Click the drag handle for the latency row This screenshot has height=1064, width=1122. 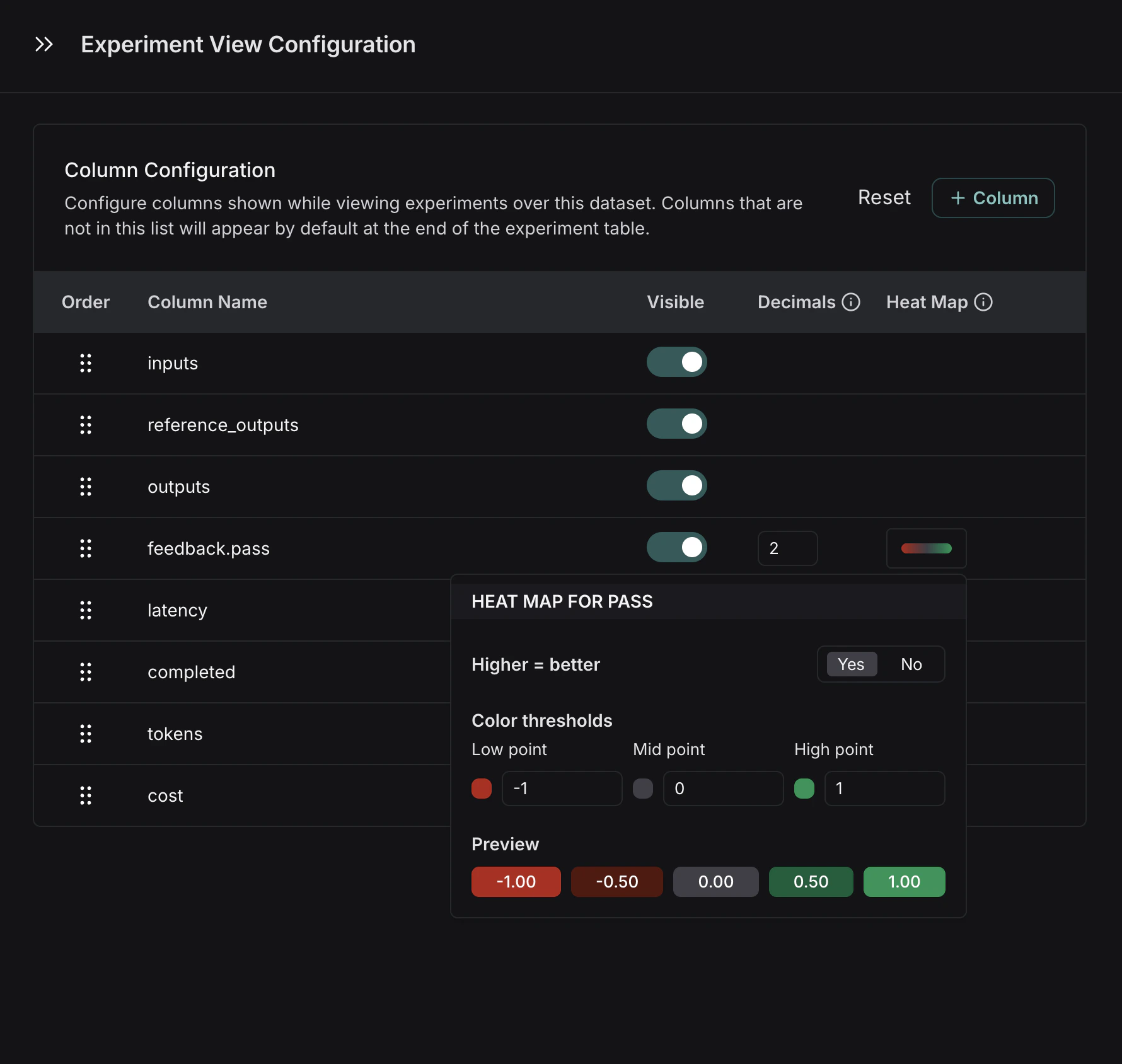[x=86, y=610]
